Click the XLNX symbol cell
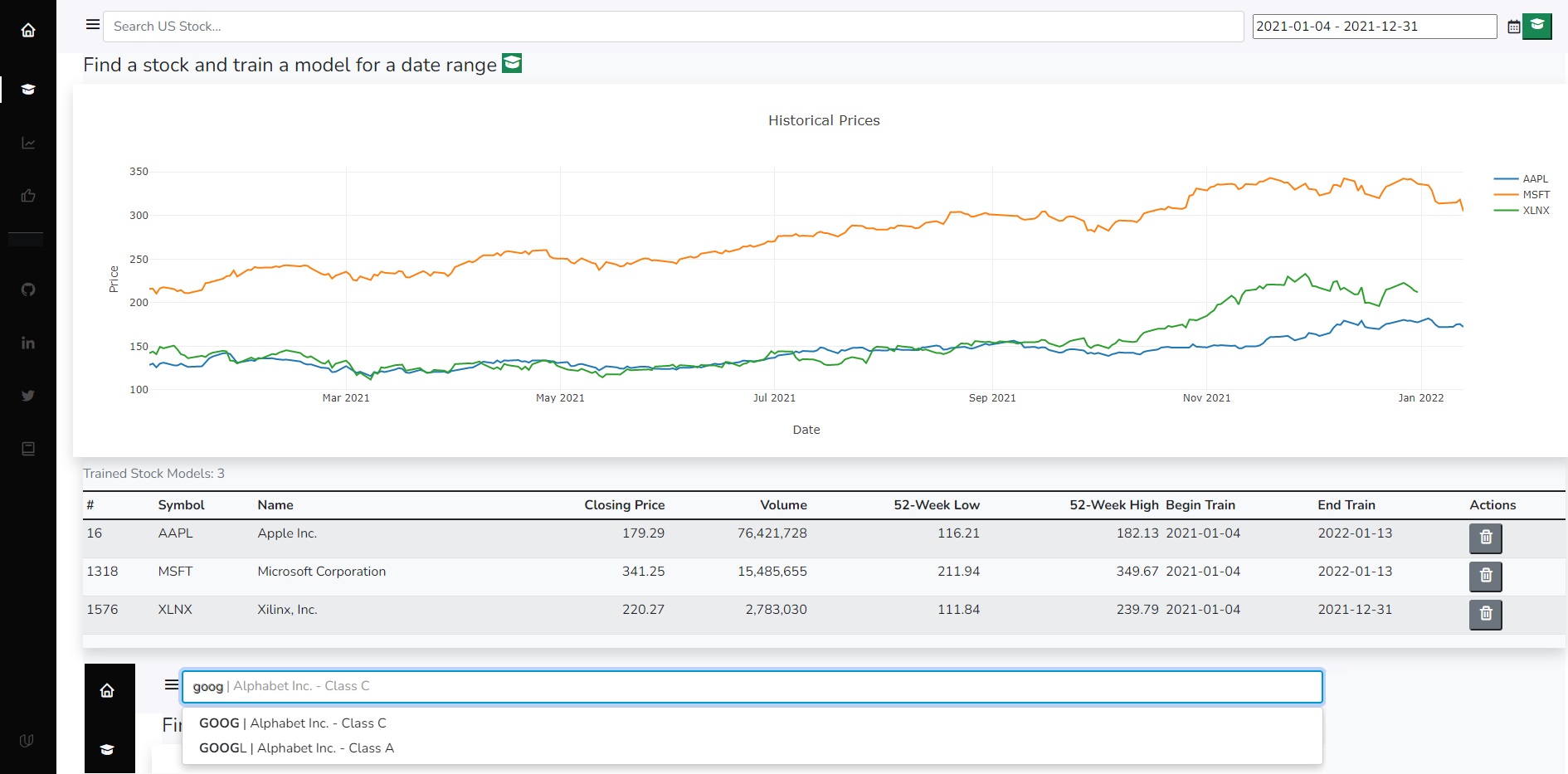Image resolution: width=1568 pixels, height=774 pixels. pos(175,610)
